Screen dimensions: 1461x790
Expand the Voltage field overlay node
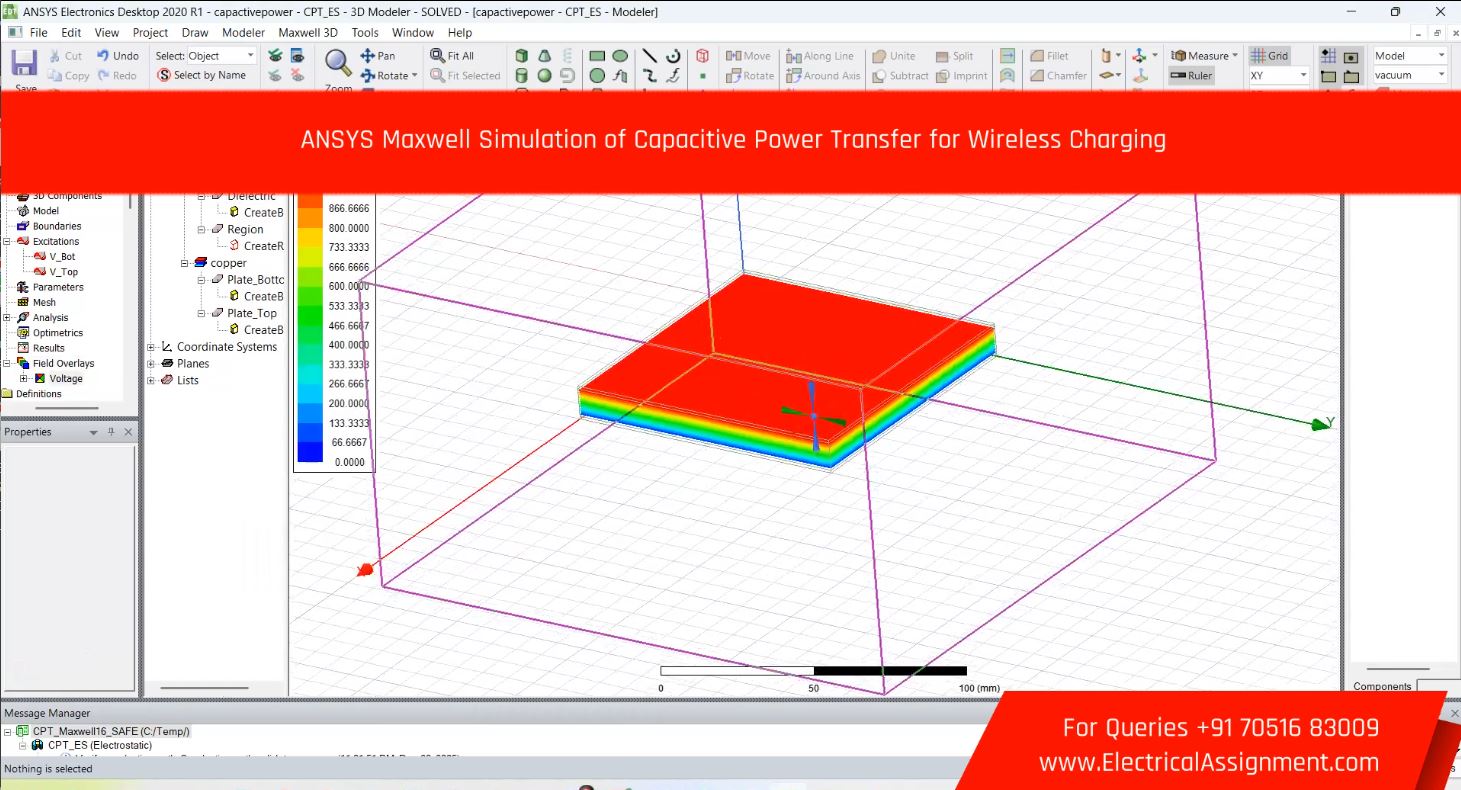coord(24,379)
